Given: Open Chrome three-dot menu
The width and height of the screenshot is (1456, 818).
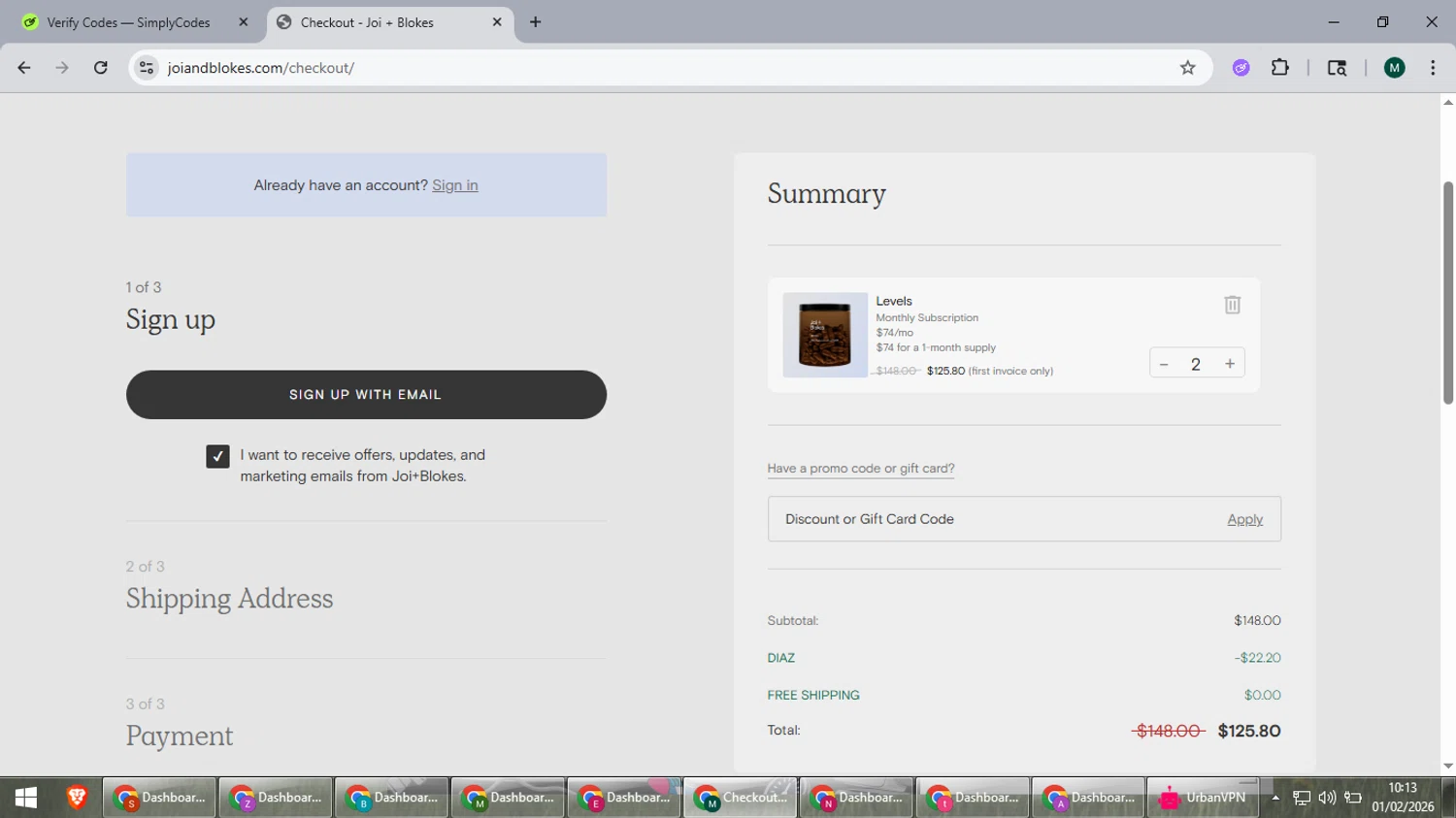Looking at the screenshot, I should coord(1433,68).
